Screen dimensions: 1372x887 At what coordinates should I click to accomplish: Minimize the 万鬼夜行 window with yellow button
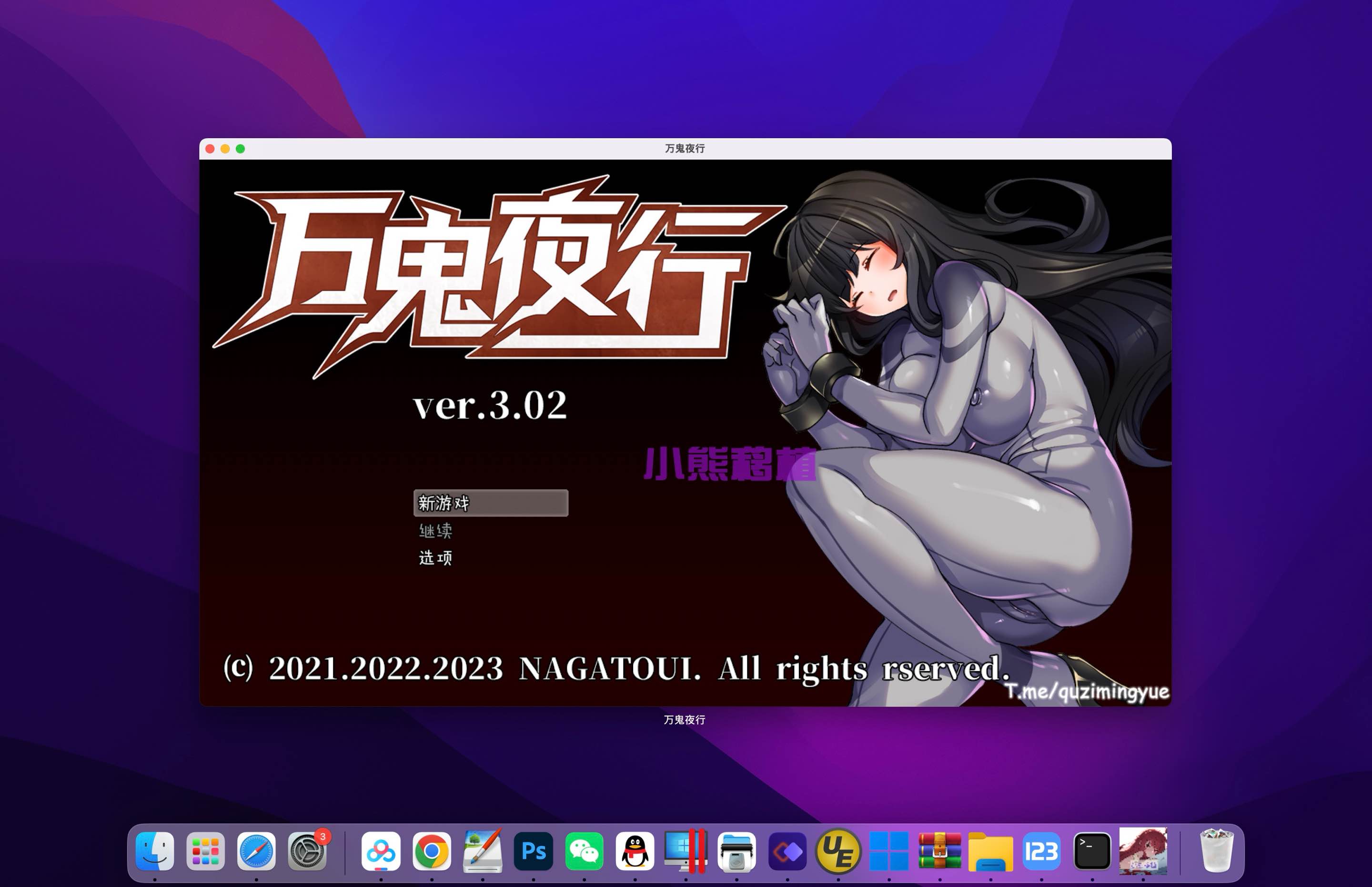tap(225, 149)
